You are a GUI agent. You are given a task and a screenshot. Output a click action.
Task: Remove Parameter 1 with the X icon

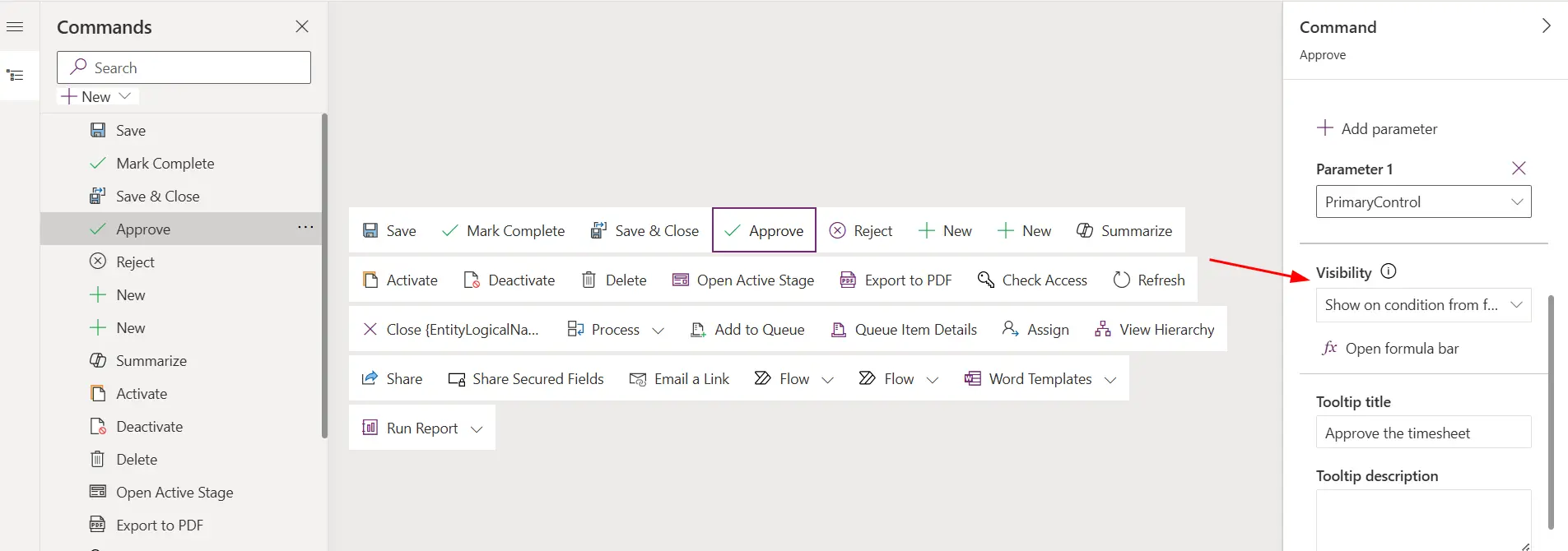1519,168
